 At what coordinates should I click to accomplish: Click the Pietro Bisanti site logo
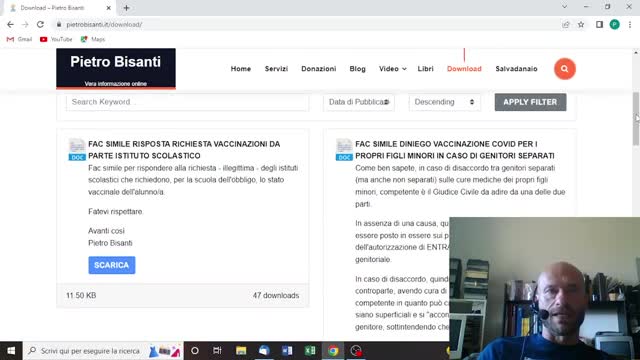point(116,69)
